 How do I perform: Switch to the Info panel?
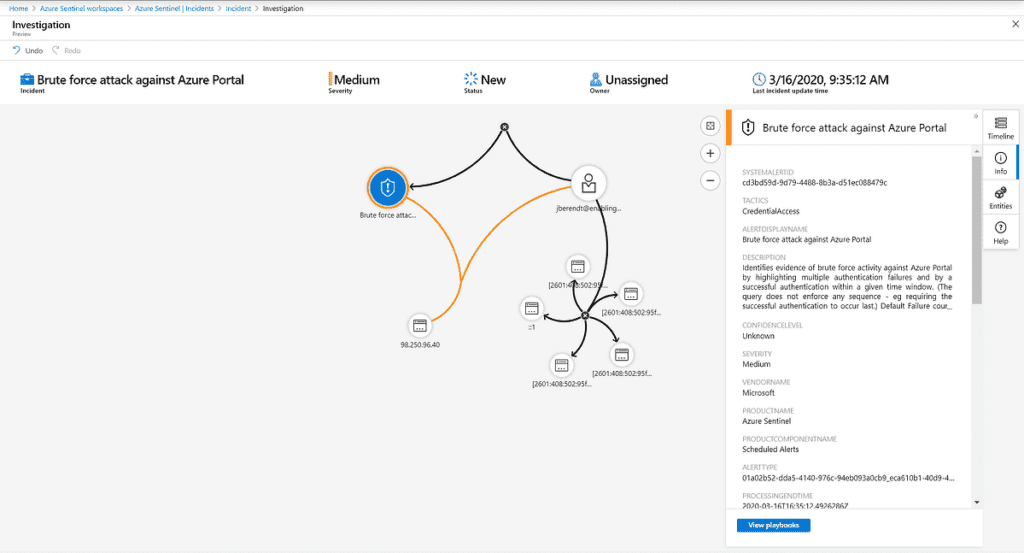[1000, 163]
